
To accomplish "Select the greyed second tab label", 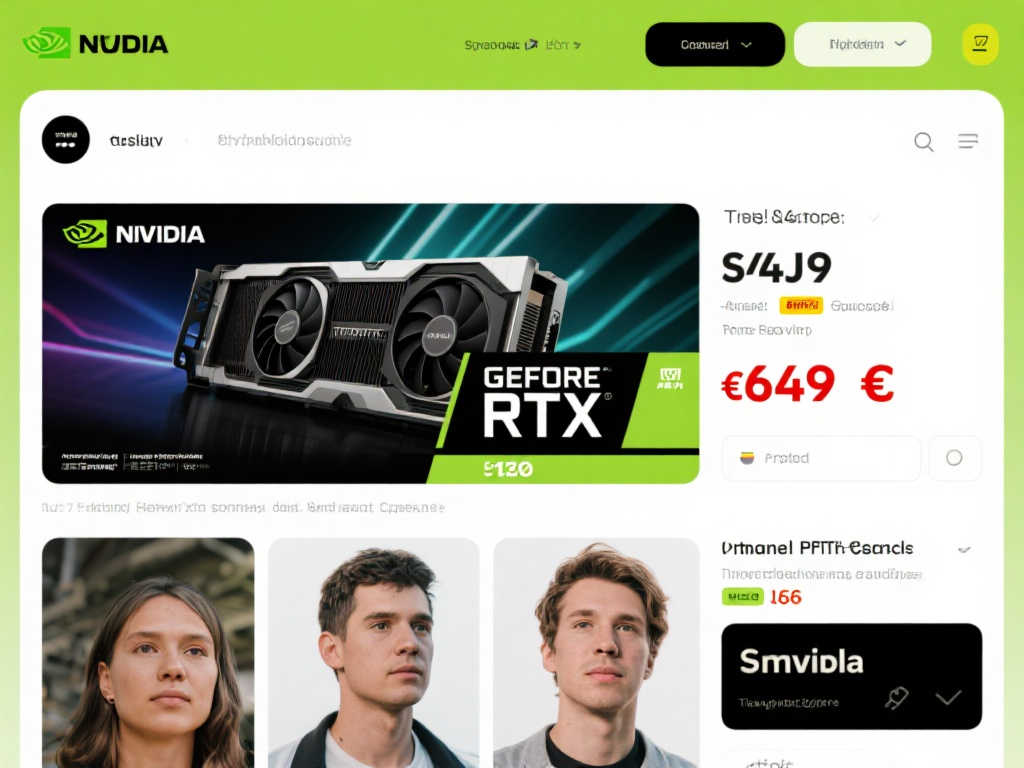I will tap(285, 140).
